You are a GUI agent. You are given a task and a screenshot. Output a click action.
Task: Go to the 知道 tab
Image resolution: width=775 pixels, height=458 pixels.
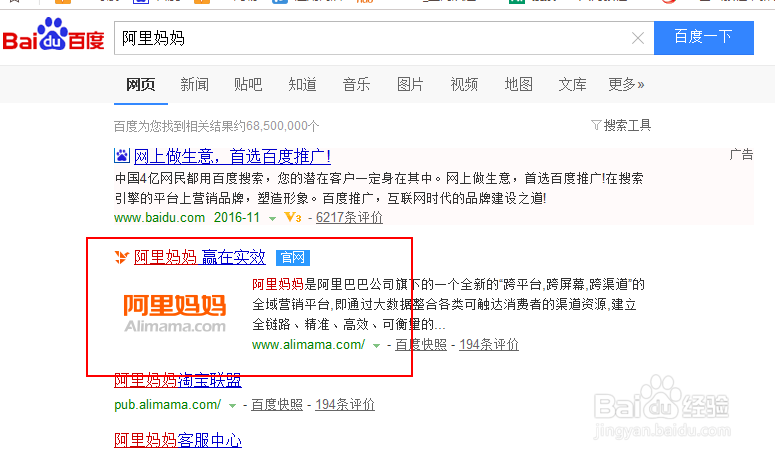[302, 84]
